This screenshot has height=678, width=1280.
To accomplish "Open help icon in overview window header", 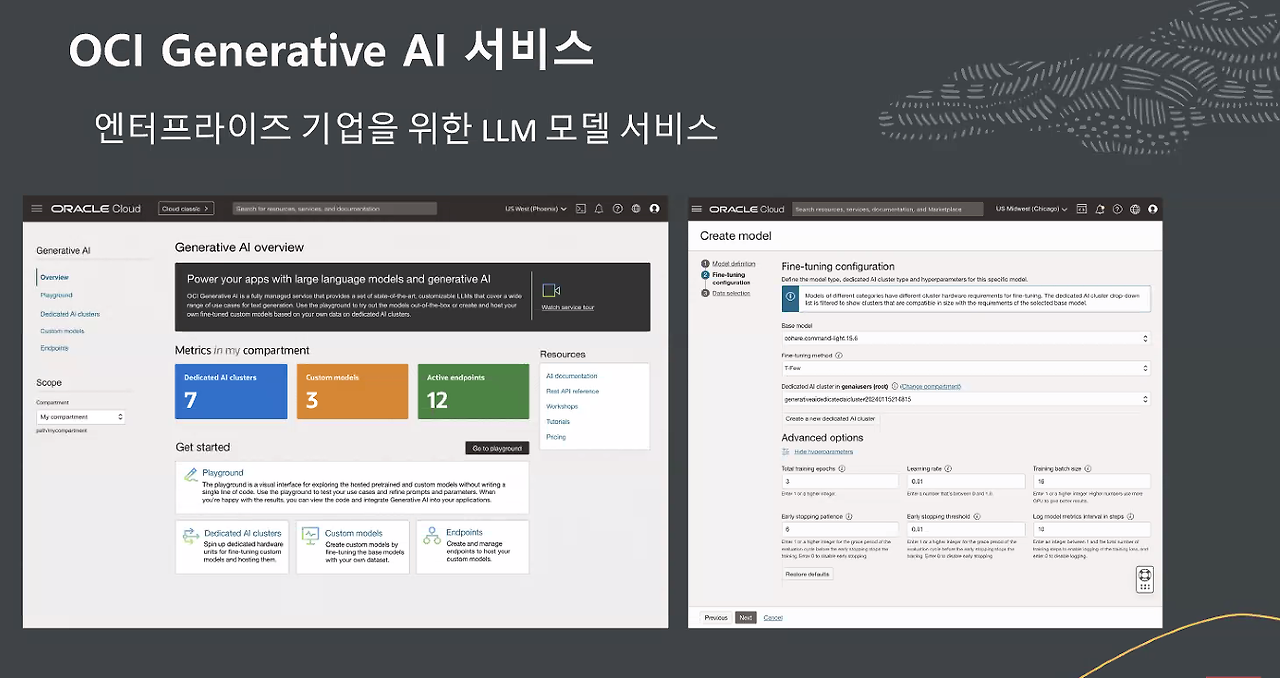I will pyautogui.click(x=618, y=209).
